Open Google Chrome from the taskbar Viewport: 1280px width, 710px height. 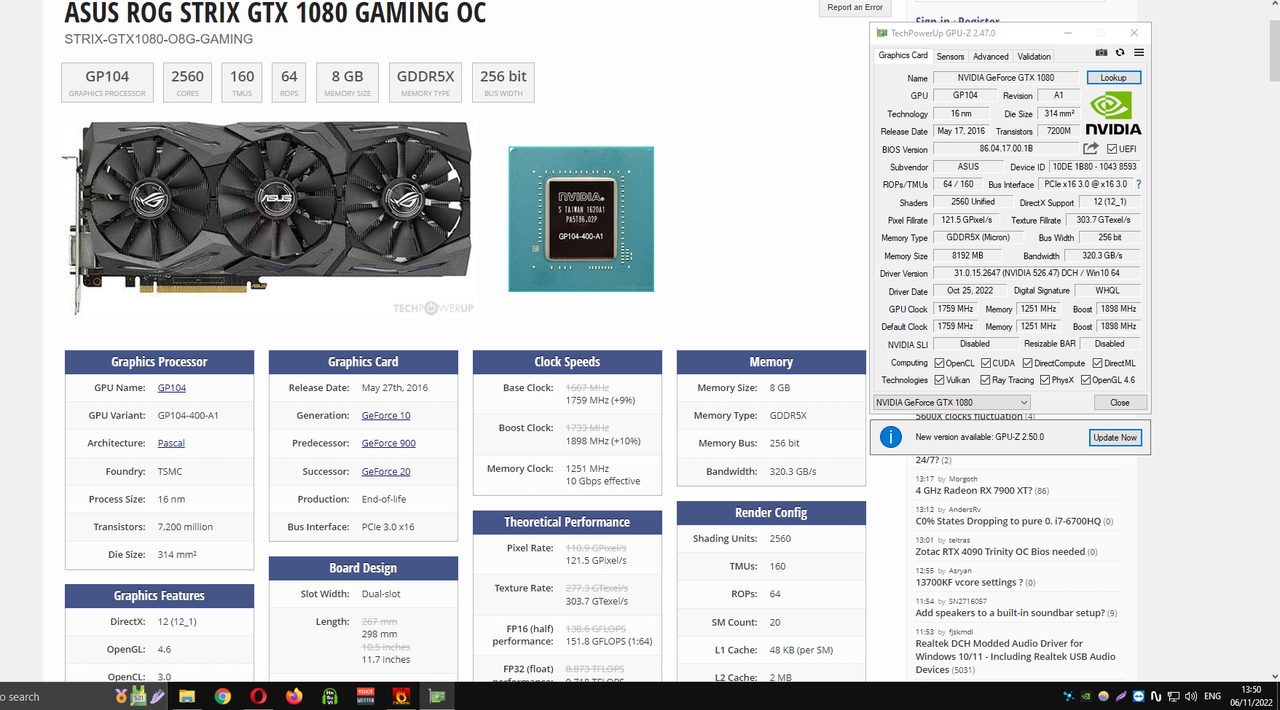[222, 696]
